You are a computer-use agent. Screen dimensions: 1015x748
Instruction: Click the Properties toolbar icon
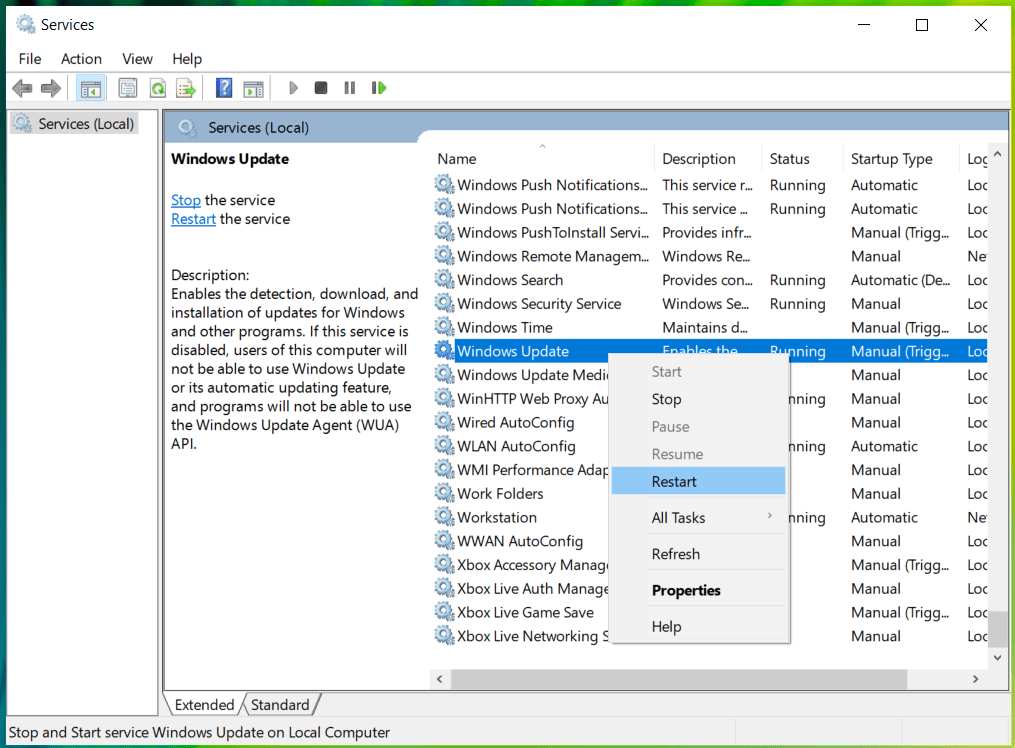coord(128,88)
